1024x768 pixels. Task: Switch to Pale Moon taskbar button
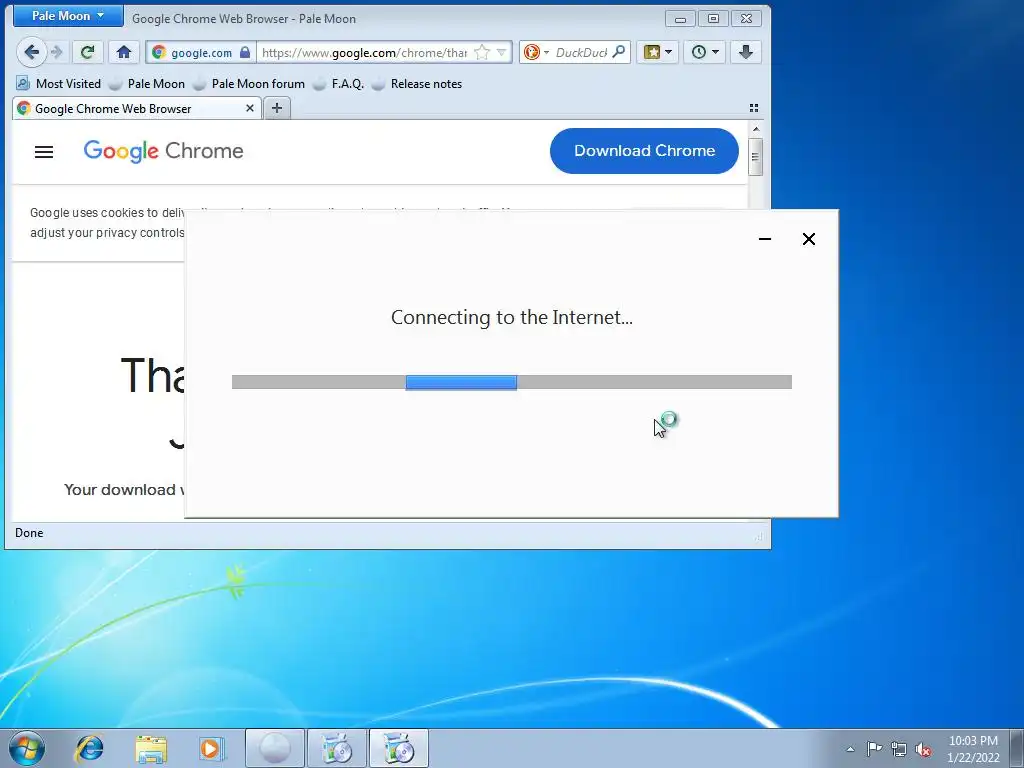(x=275, y=748)
